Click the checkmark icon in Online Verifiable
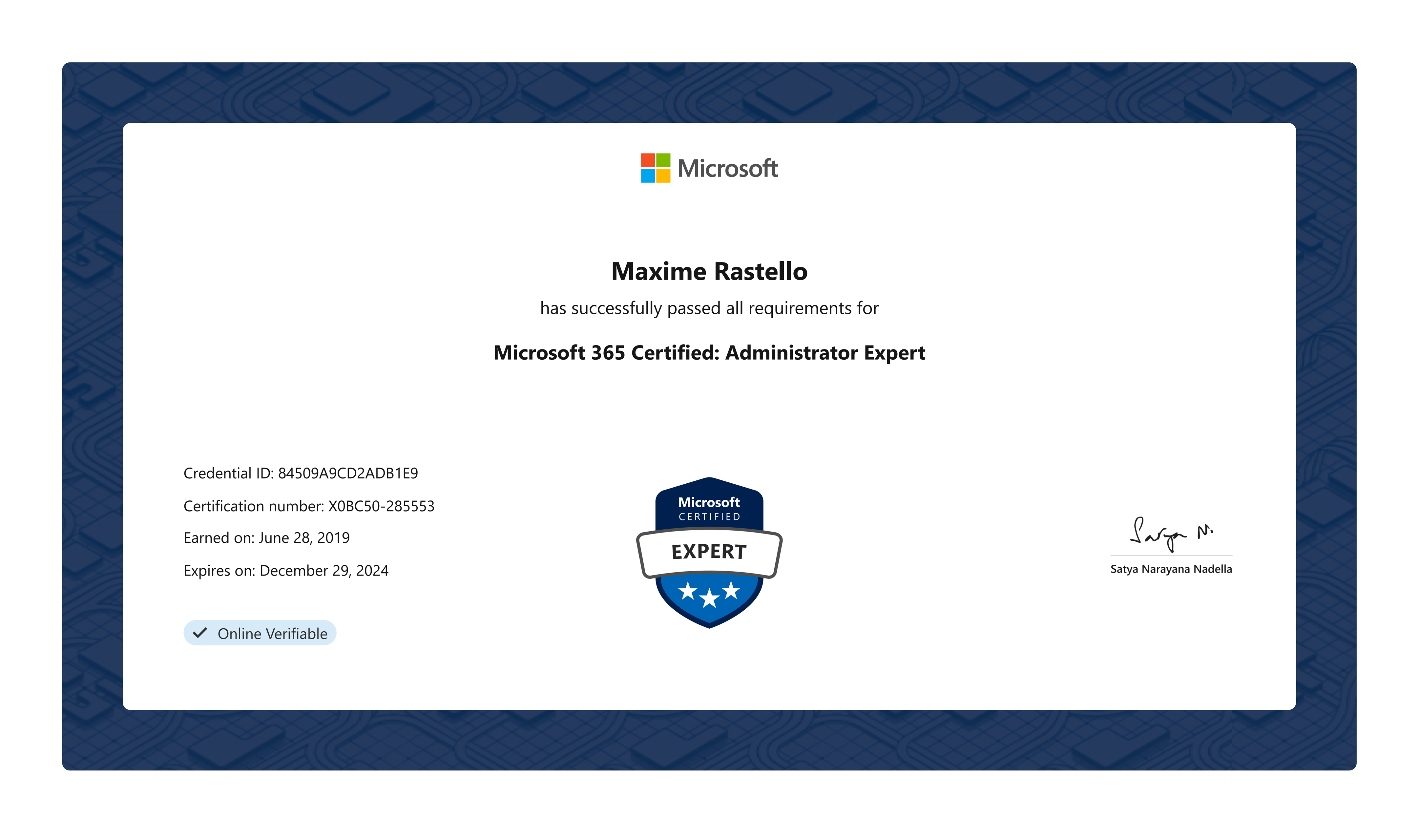The height and width of the screenshot is (840, 1419). pos(200,633)
